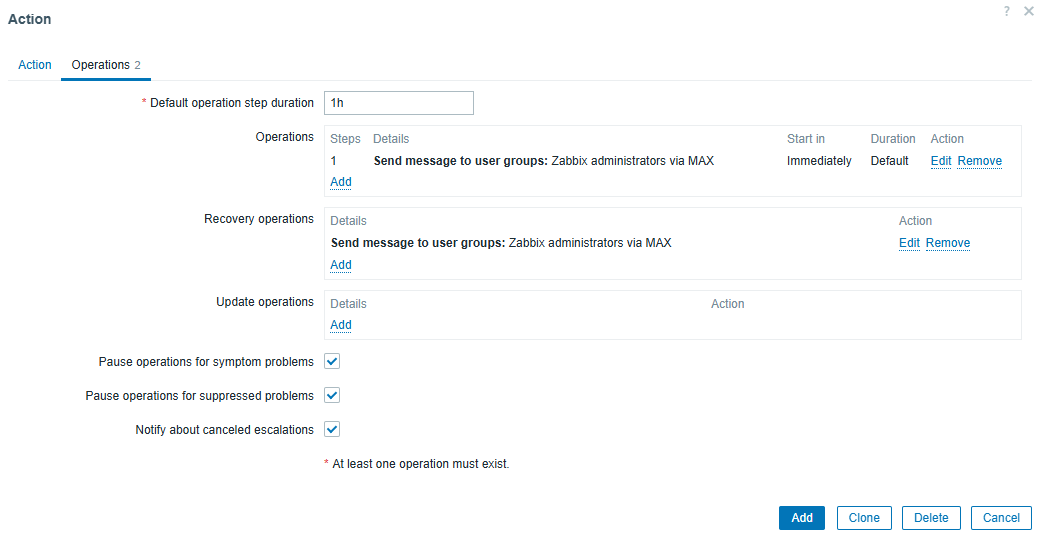
Task: Remove the recovery operation
Action: click(948, 243)
